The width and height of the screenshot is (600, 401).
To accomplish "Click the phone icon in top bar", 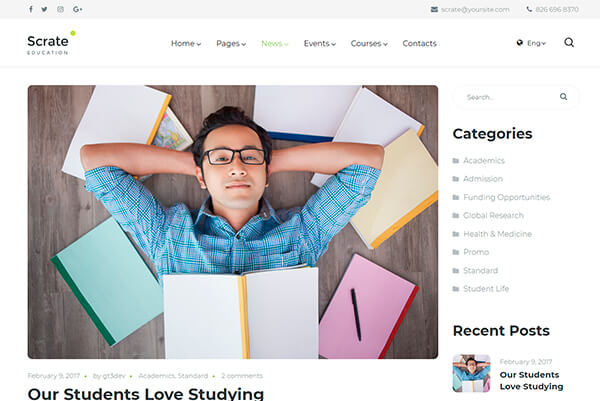I will click(529, 9).
